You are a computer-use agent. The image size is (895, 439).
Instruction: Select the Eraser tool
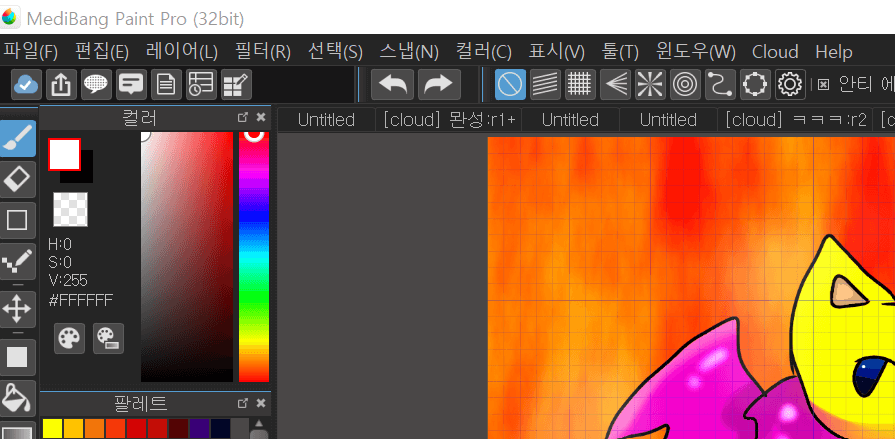17,180
